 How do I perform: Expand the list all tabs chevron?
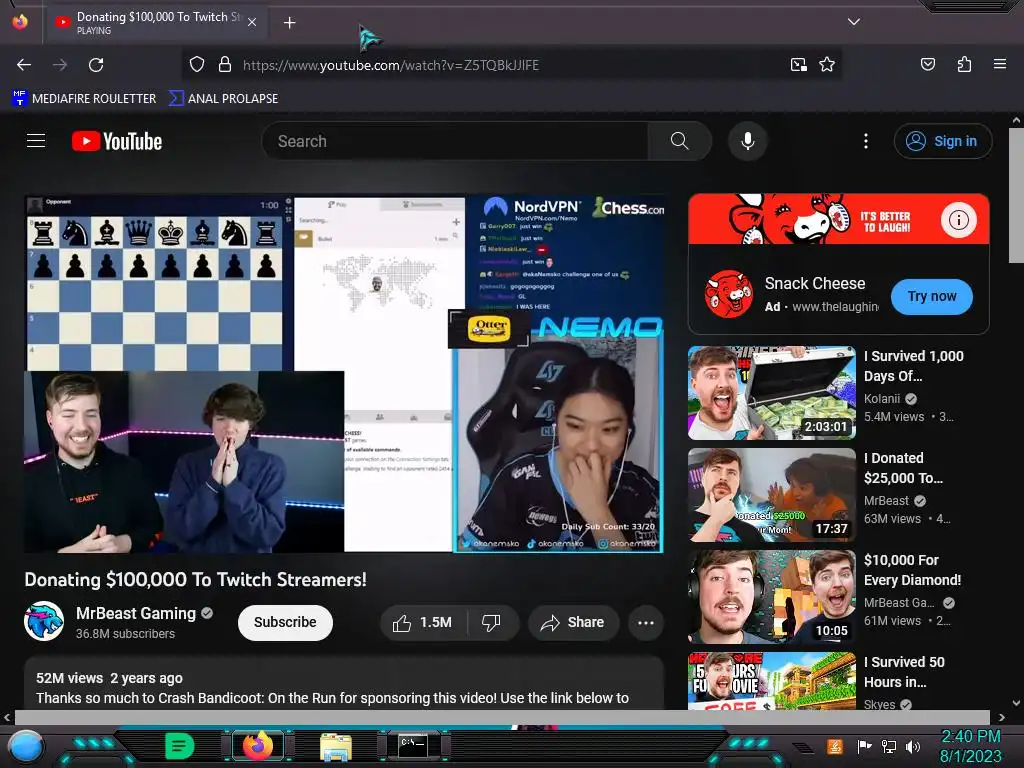854,22
